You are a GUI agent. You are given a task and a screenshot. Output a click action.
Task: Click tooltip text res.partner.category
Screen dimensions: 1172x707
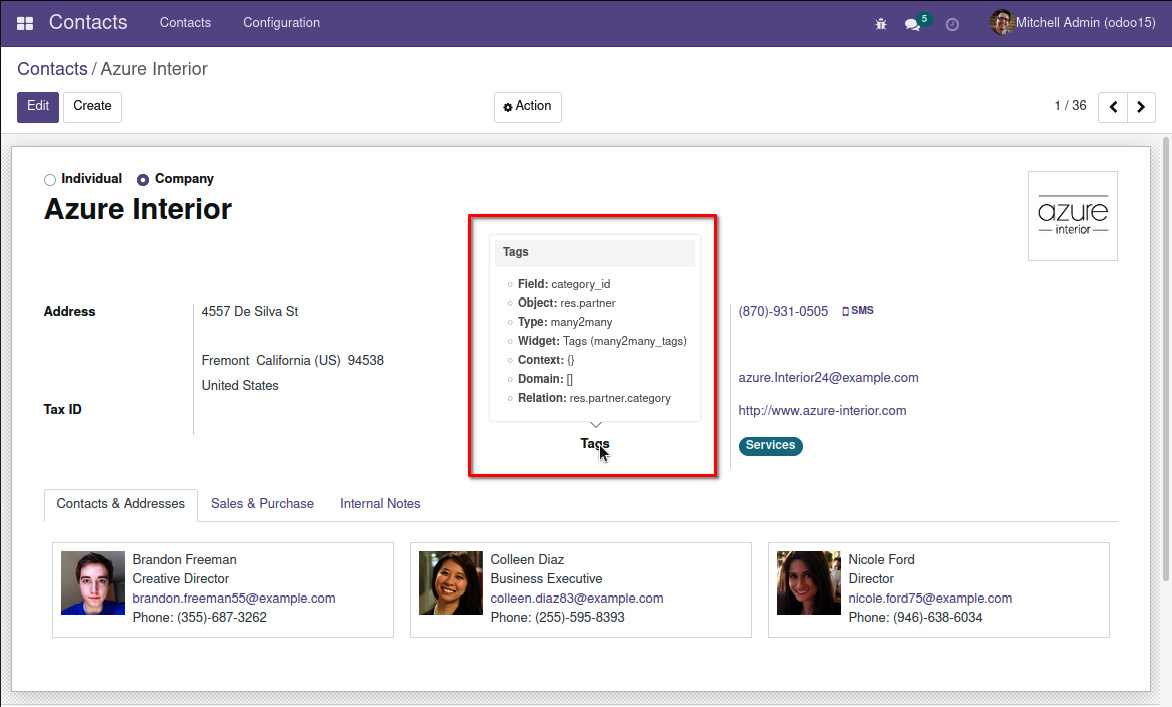620,398
